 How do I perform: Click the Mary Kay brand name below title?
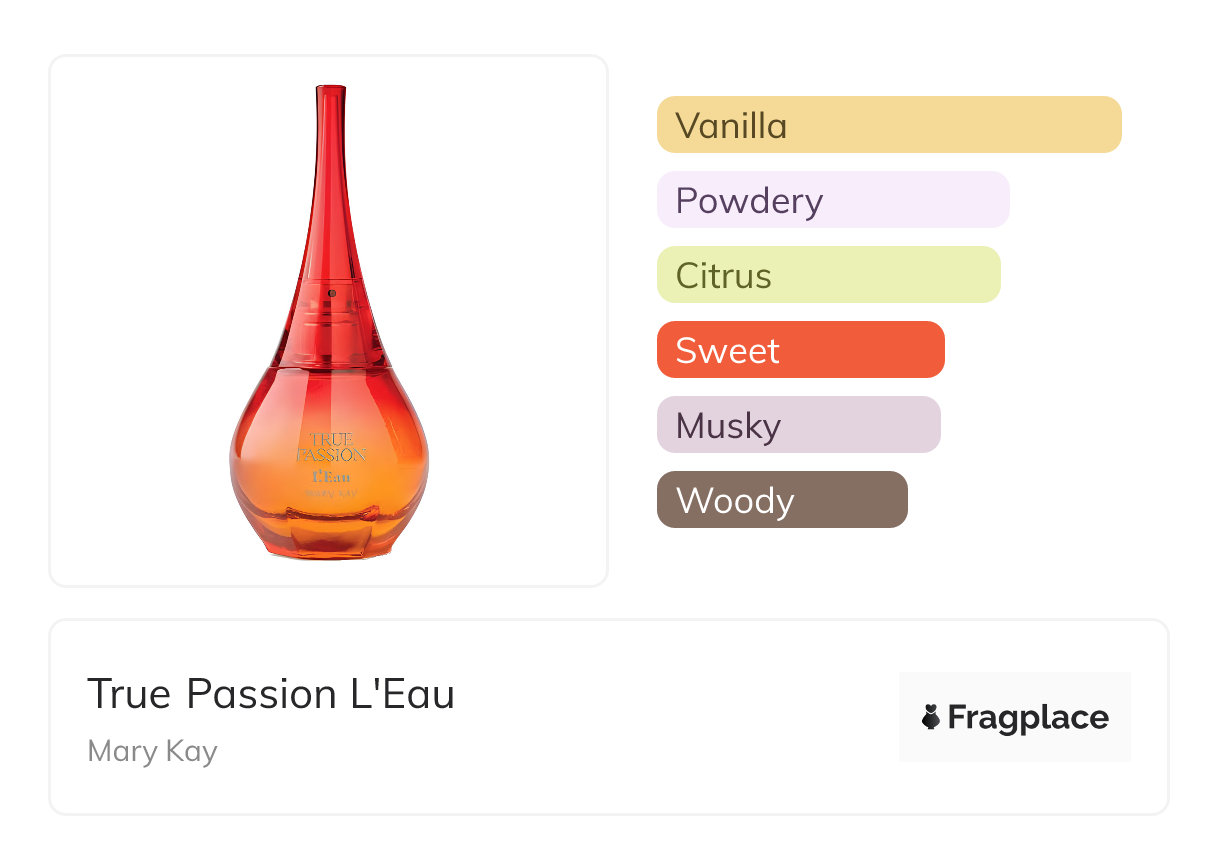(x=152, y=751)
